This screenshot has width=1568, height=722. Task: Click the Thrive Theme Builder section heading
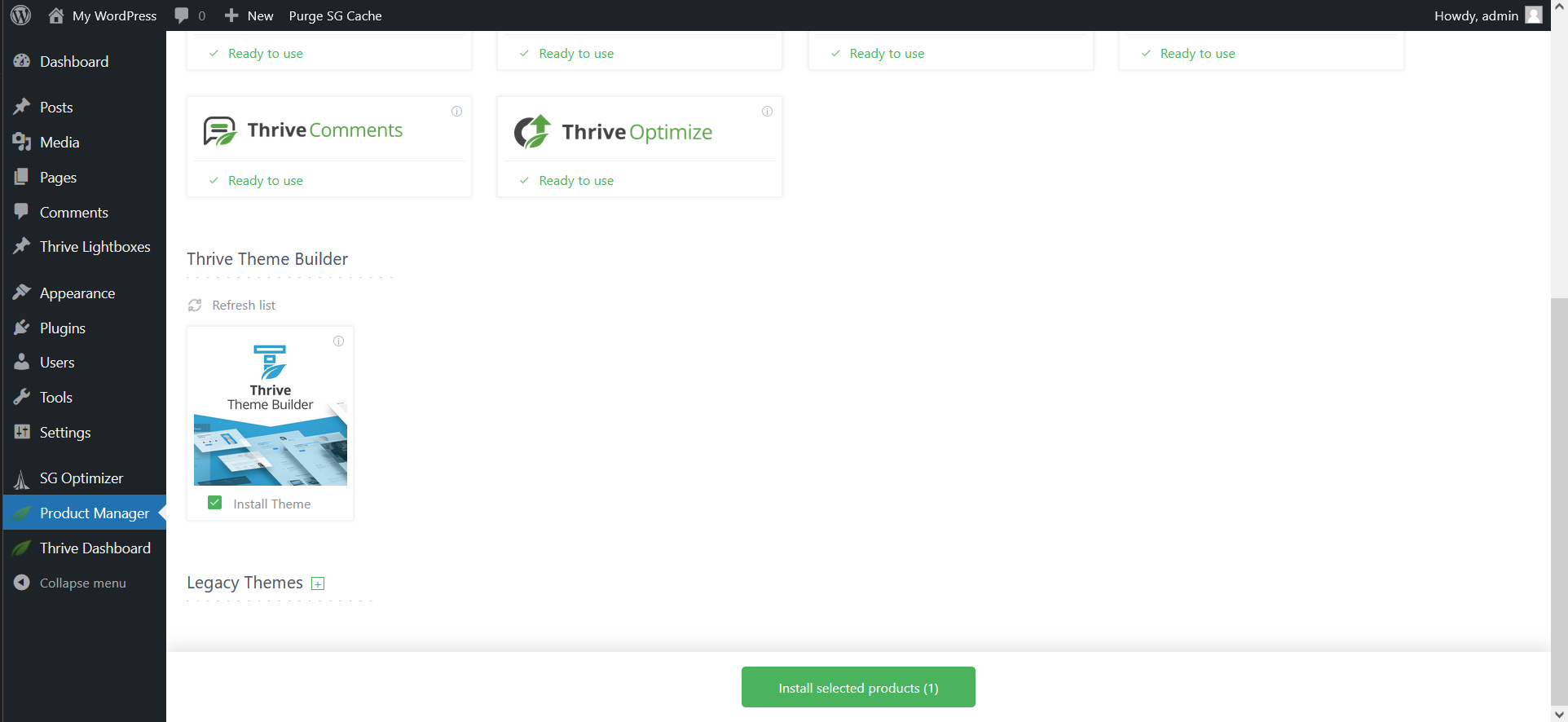267,258
